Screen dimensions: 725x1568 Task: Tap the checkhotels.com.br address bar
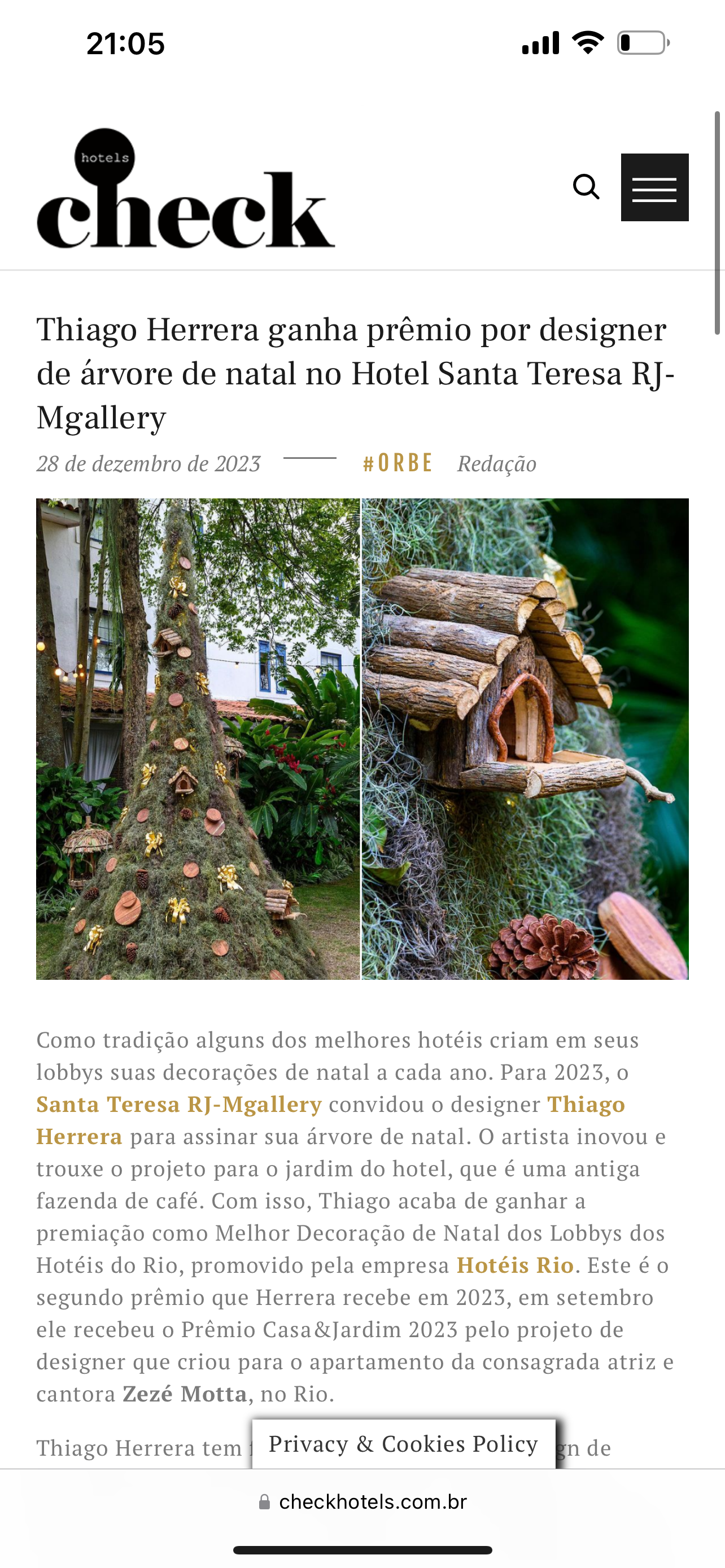coord(363,1501)
